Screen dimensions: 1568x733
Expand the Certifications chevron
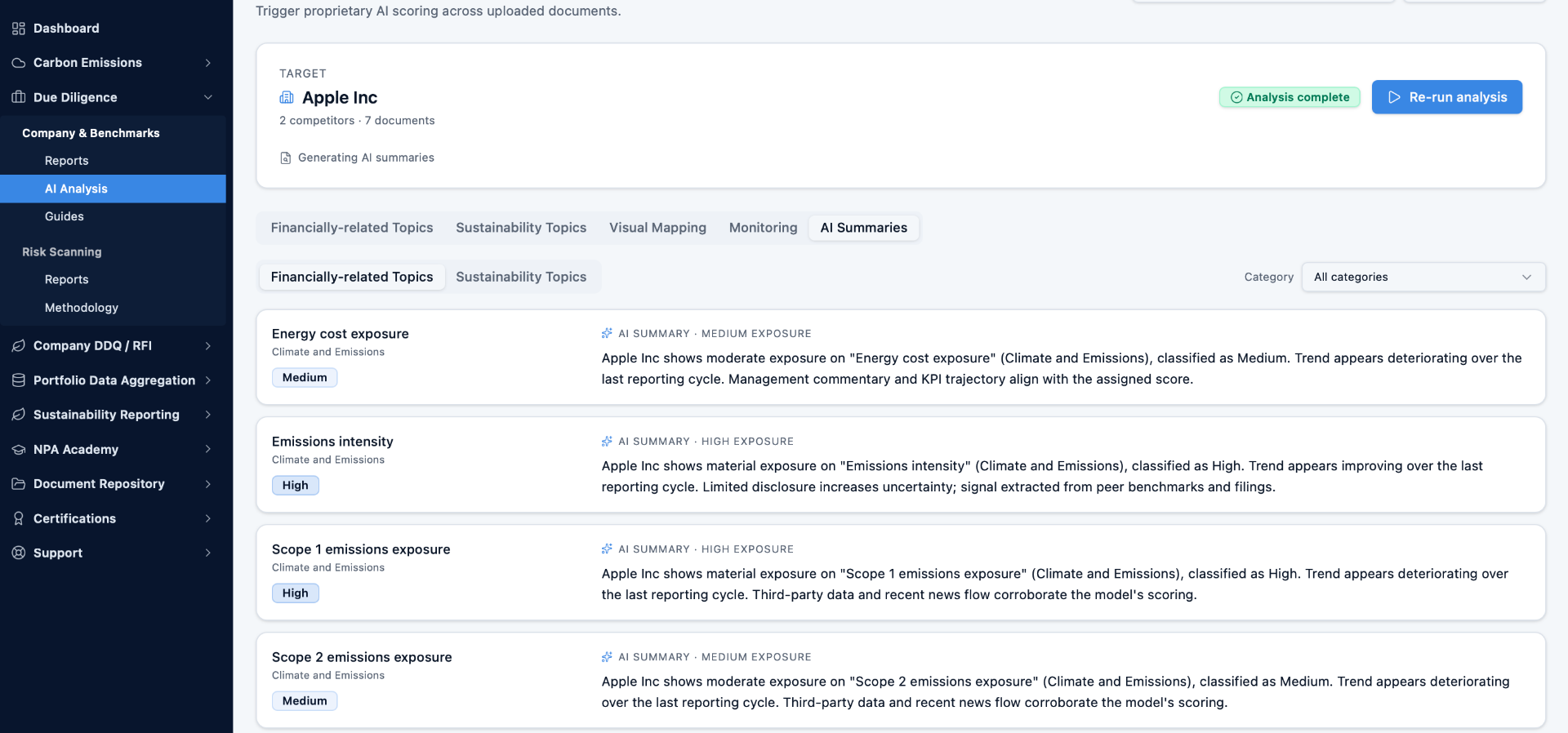coord(208,518)
